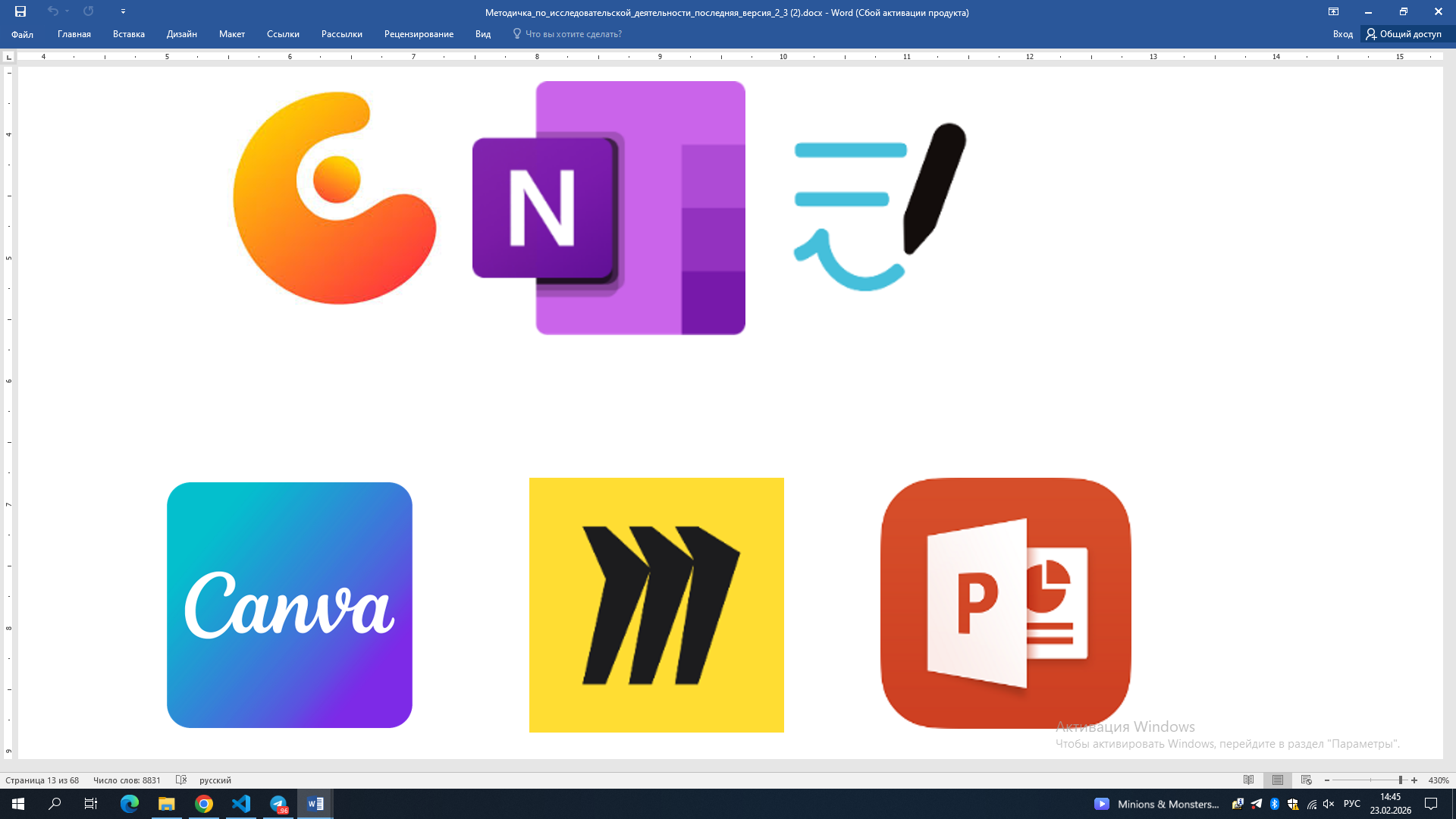Screen dimensions: 1456x819
Task: Click the Redo/Repeat icon
Action: (89, 11)
